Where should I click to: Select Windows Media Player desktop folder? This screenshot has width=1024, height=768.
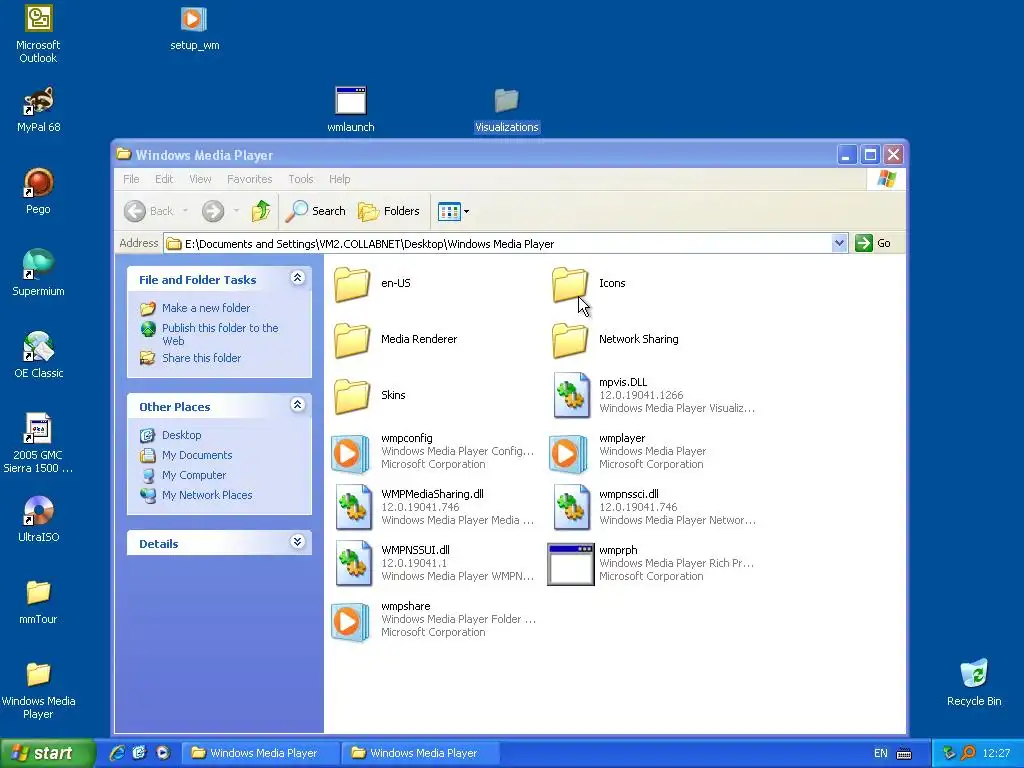[38, 690]
